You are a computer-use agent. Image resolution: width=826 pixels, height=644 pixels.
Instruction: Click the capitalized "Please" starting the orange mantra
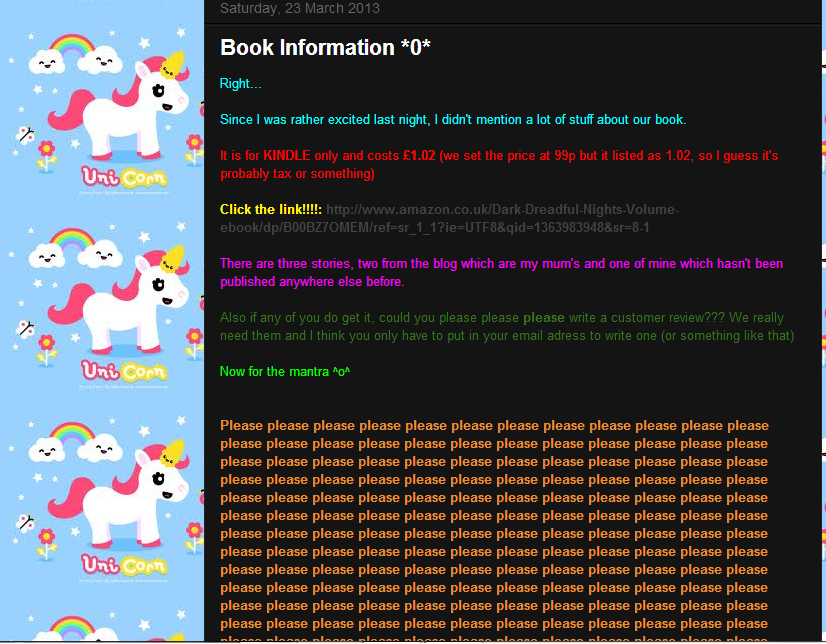point(242,426)
